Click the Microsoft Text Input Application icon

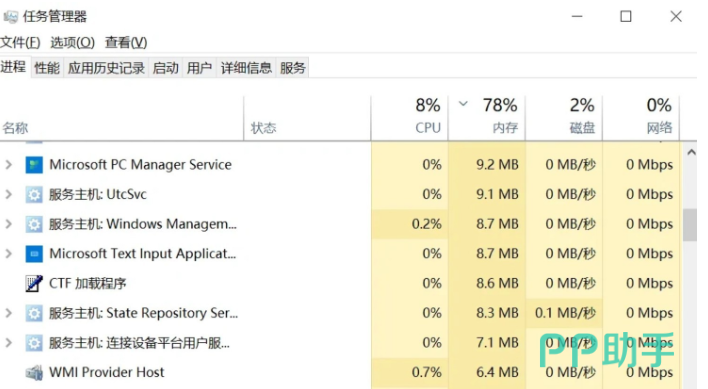point(34,254)
